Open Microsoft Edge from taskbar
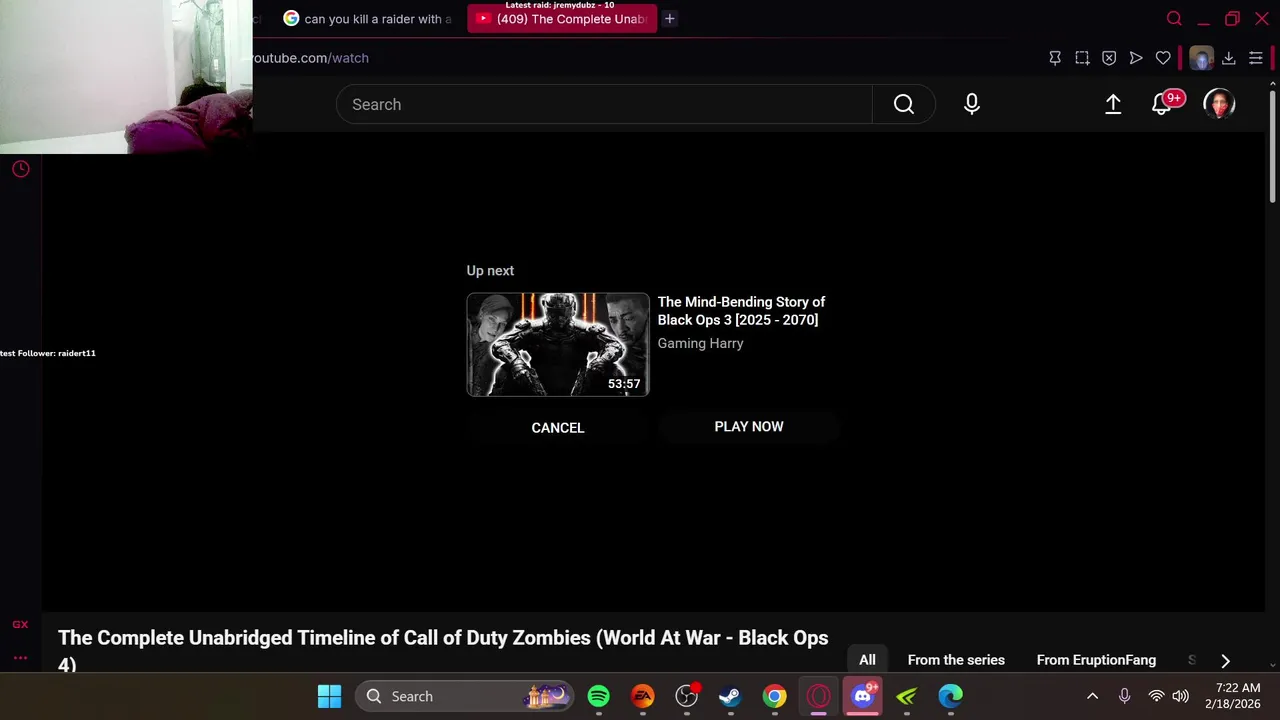This screenshot has height=720, width=1280. click(x=951, y=696)
